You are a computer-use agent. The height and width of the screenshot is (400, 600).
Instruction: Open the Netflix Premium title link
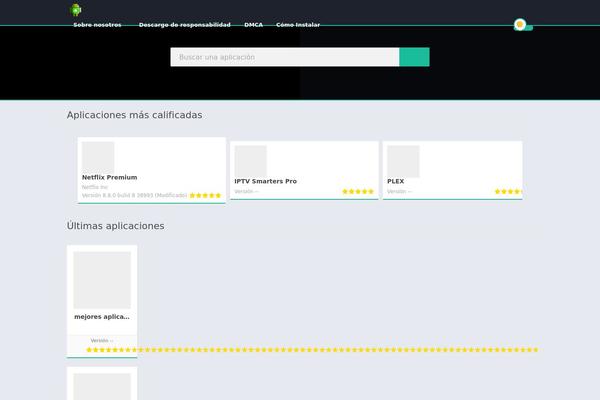tap(109, 177)
